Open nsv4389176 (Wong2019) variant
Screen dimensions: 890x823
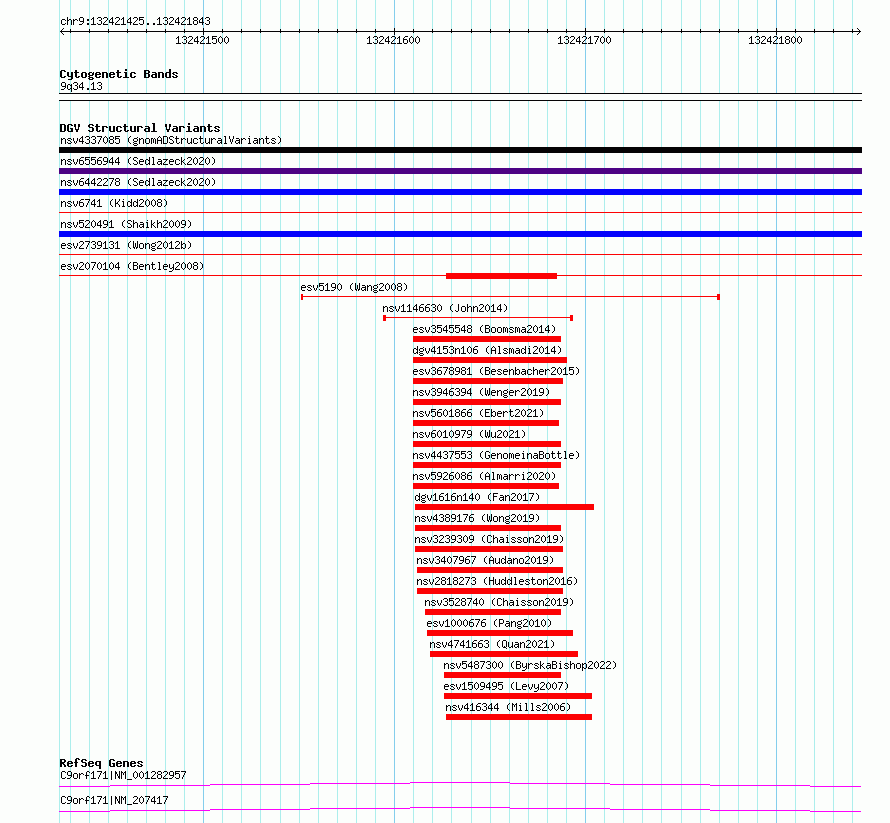(x=477, y=518)
